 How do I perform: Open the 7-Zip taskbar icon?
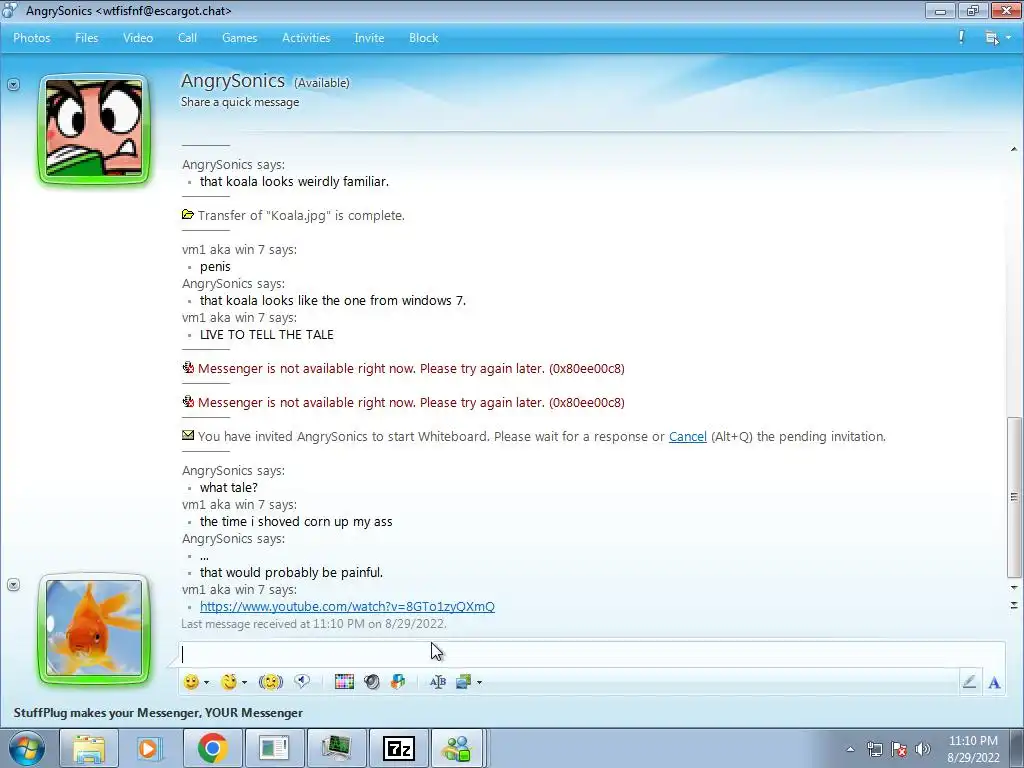[x=398, y=748]
